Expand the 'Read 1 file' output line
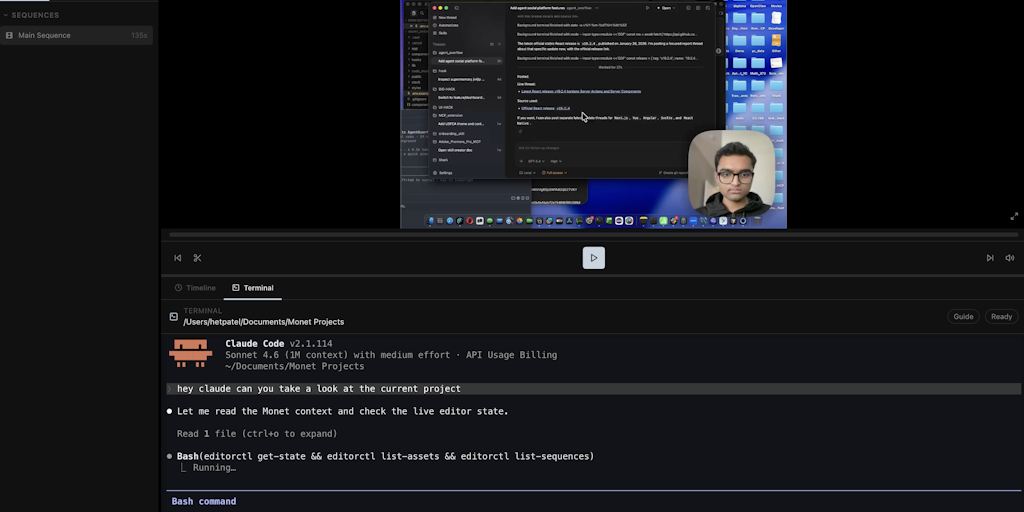This screenshot has width=1024, height=512. [x=257, y=434]
